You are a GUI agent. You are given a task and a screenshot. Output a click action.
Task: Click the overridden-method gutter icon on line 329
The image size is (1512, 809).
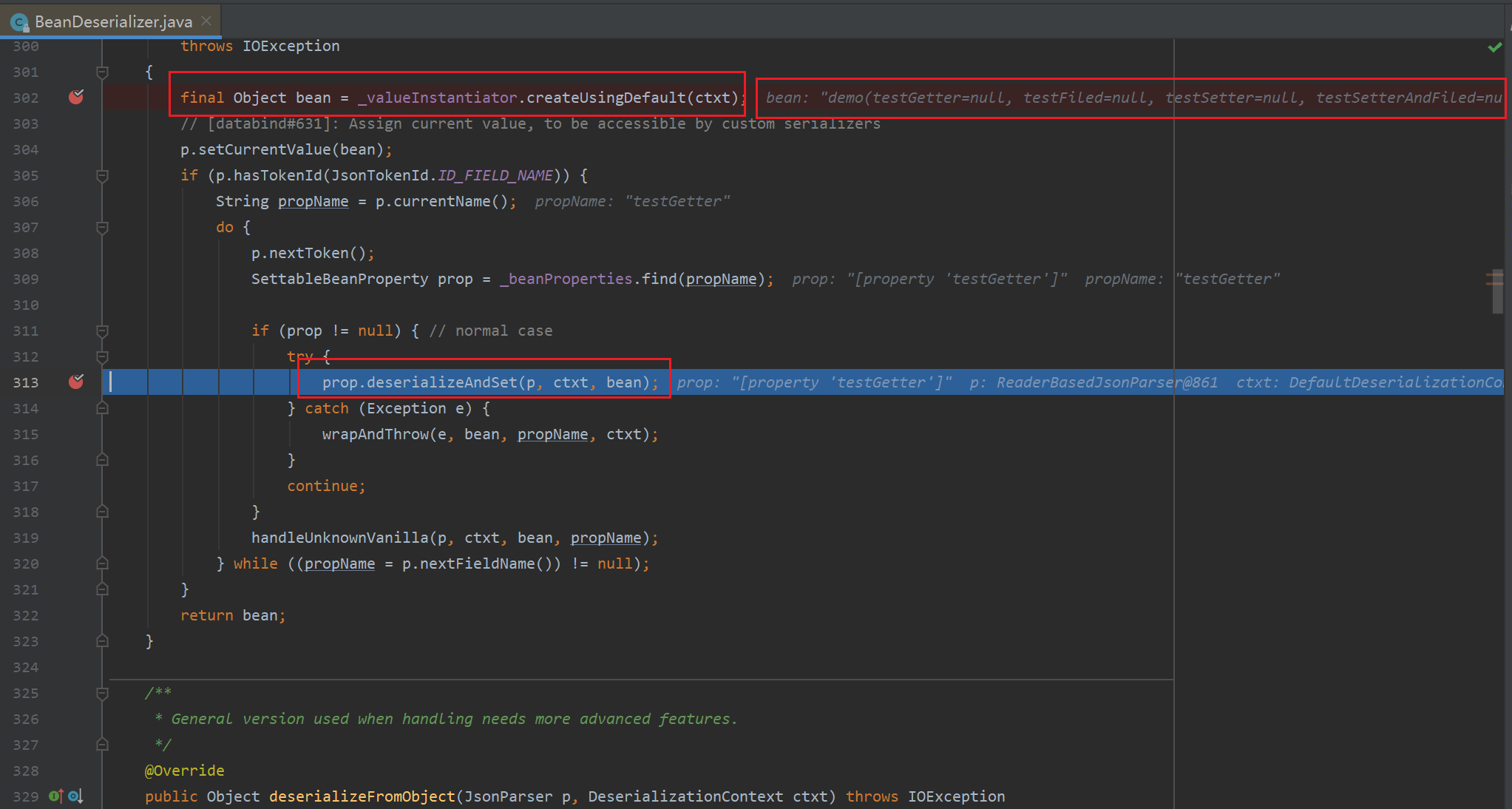point(75,796)
